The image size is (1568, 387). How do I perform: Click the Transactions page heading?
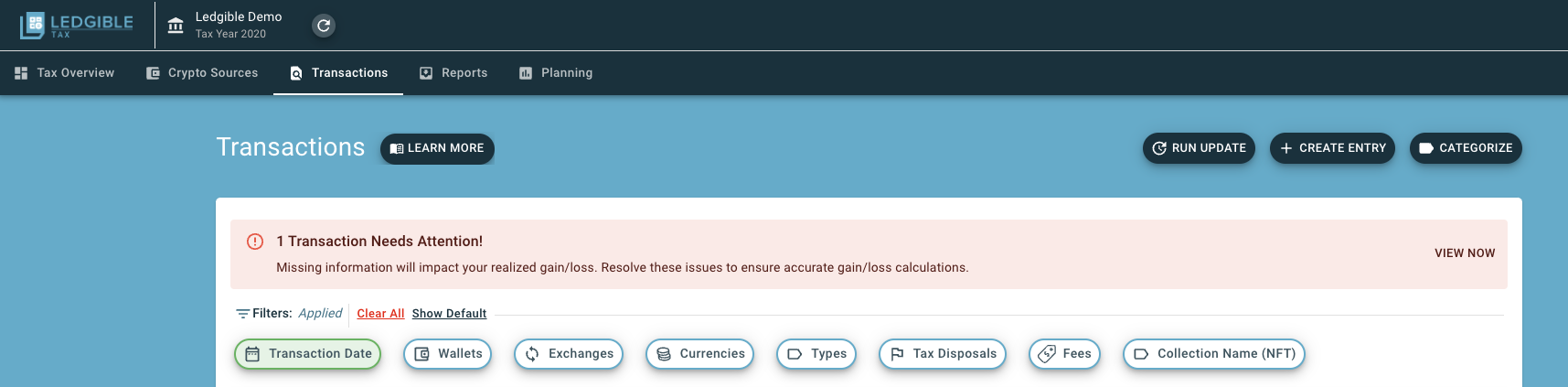tap(291, 147)
